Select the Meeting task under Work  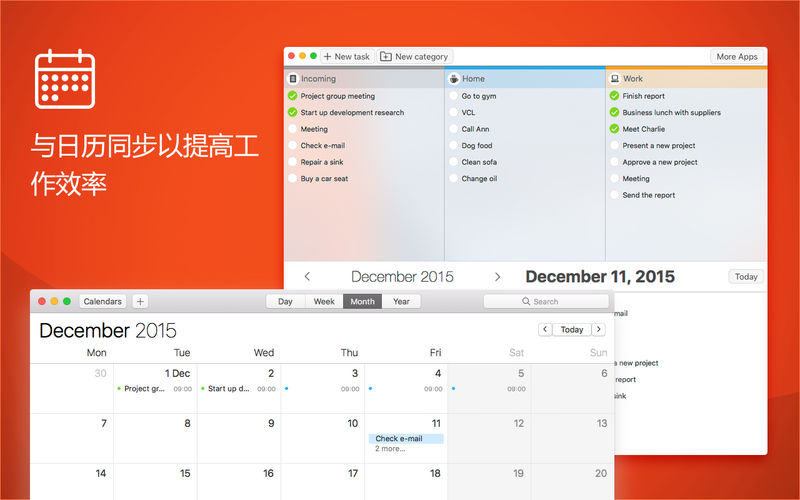pyautogui.click(x=636, y=179)
